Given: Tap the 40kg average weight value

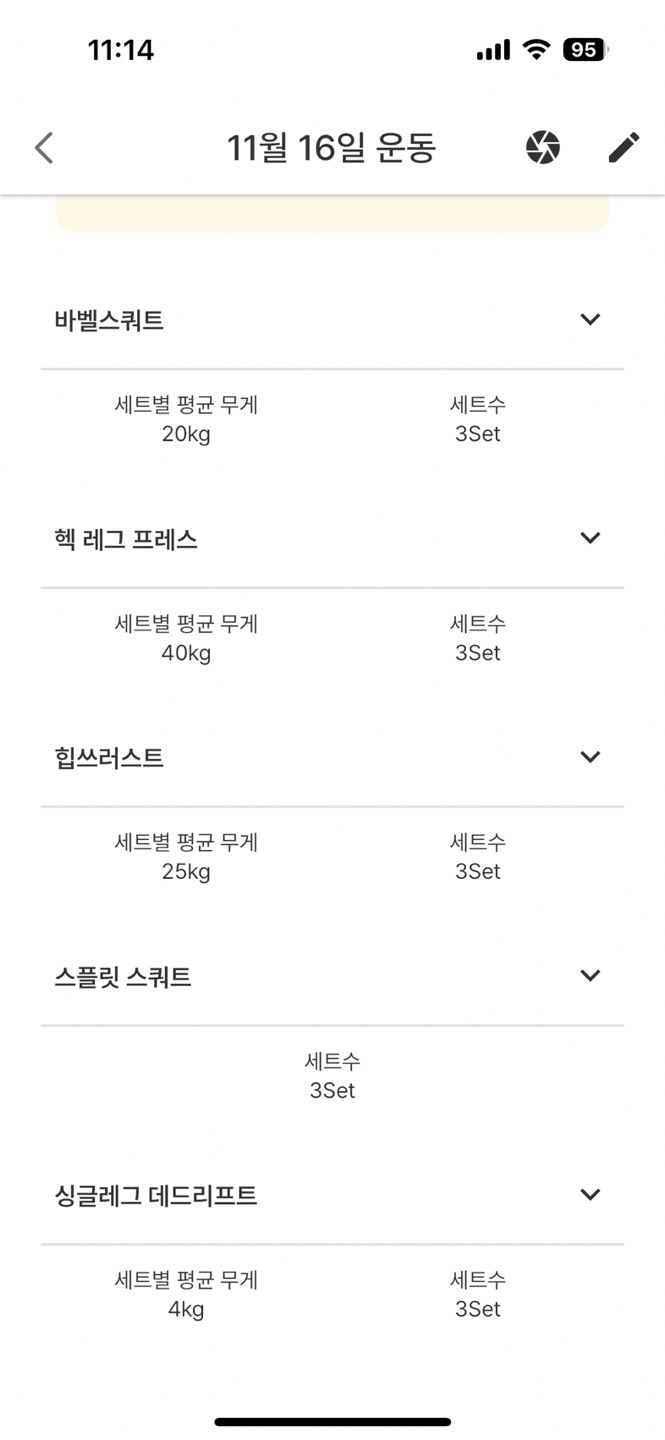Looking at the screenshot, I should tap(186, 653).
